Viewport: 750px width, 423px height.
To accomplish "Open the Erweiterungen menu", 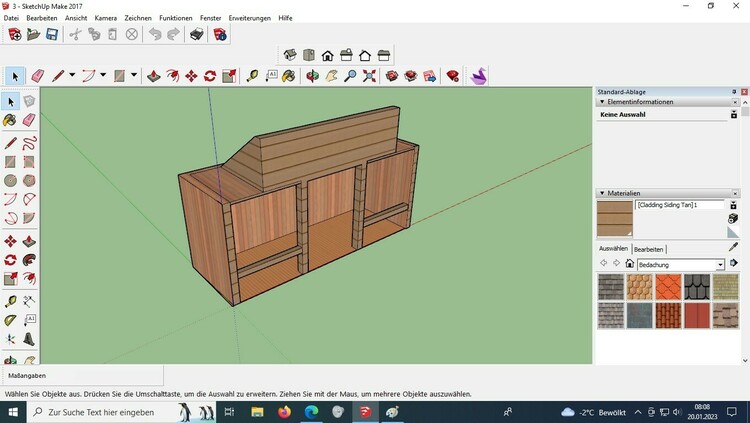I will [x=249, y=18].
